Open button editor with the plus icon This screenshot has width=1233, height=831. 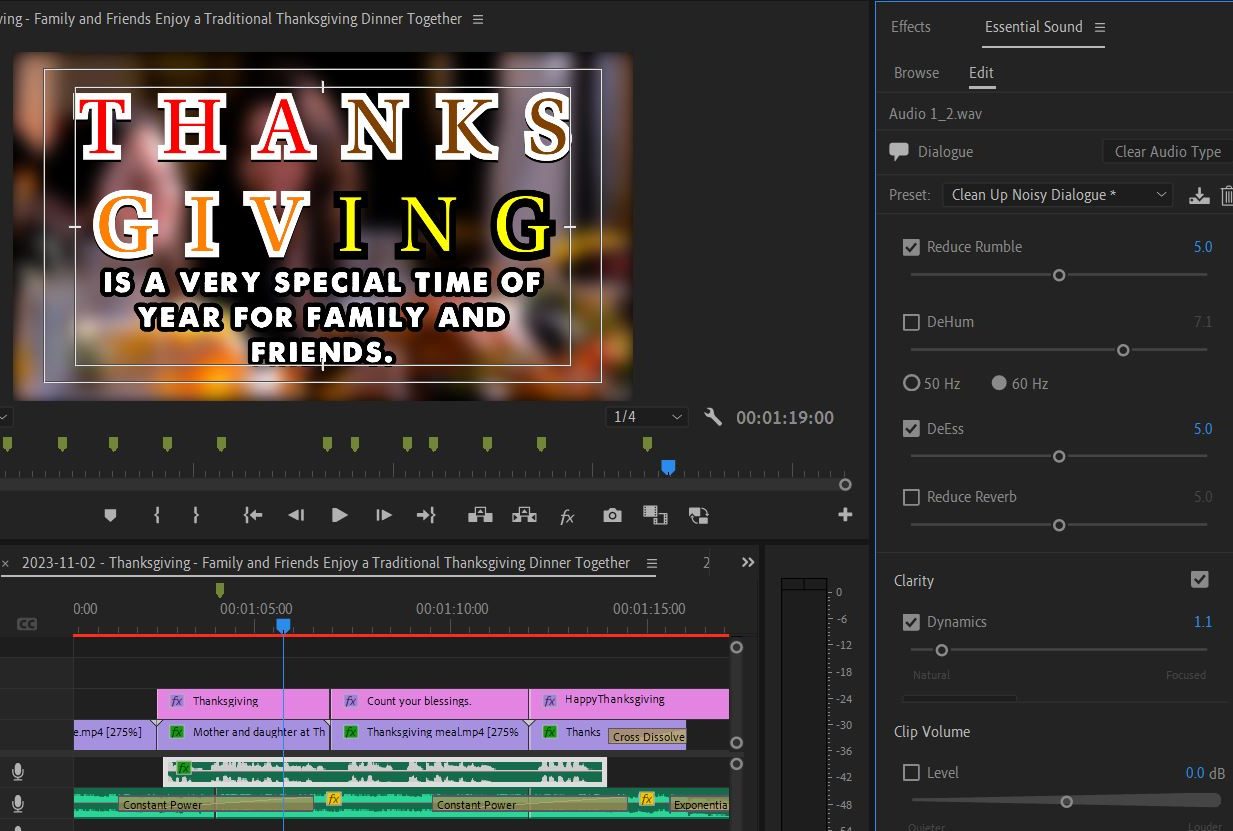pos(845,515)
